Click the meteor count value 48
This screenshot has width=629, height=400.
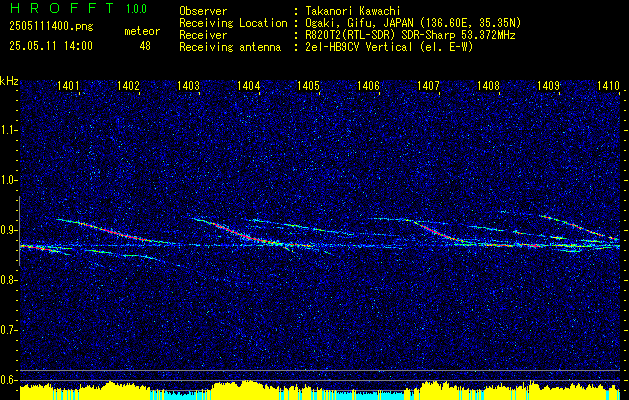145,46
